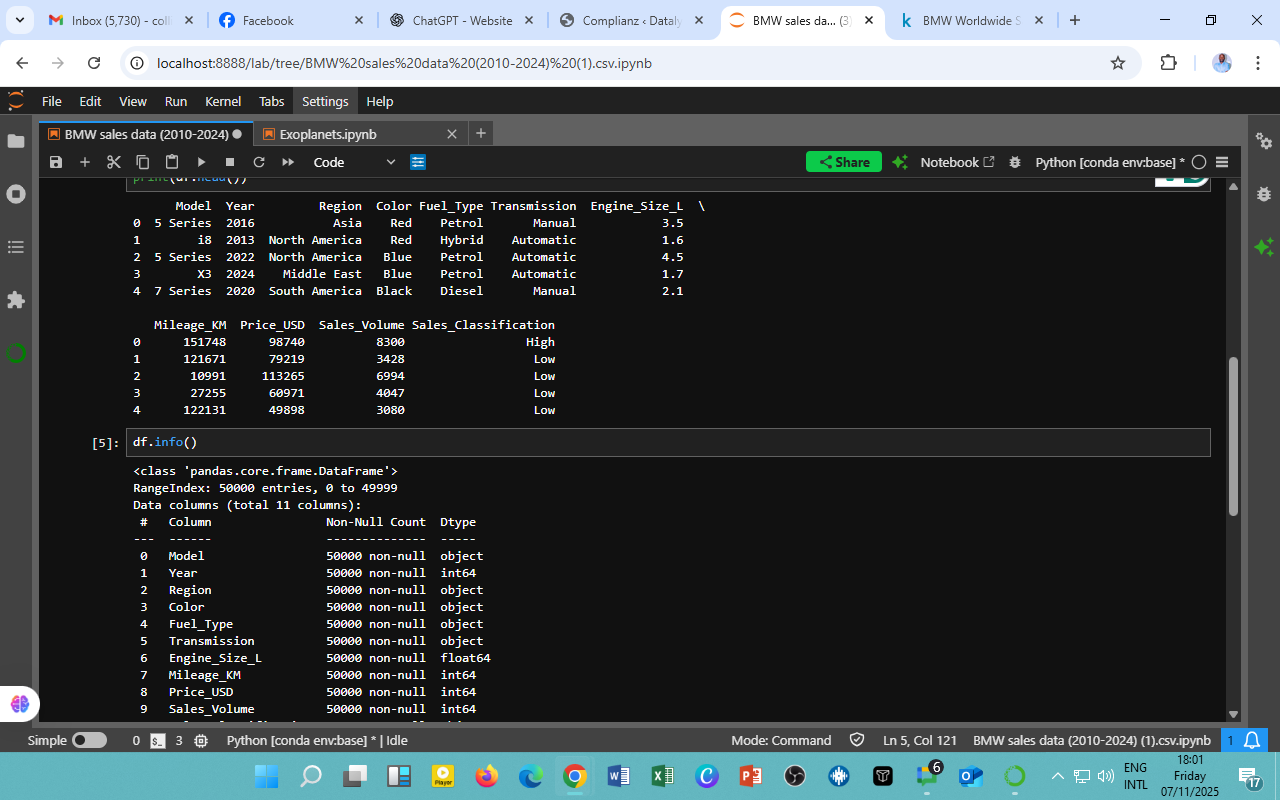Toggle the blue notebook tools button in toolbar

[418, 162]
